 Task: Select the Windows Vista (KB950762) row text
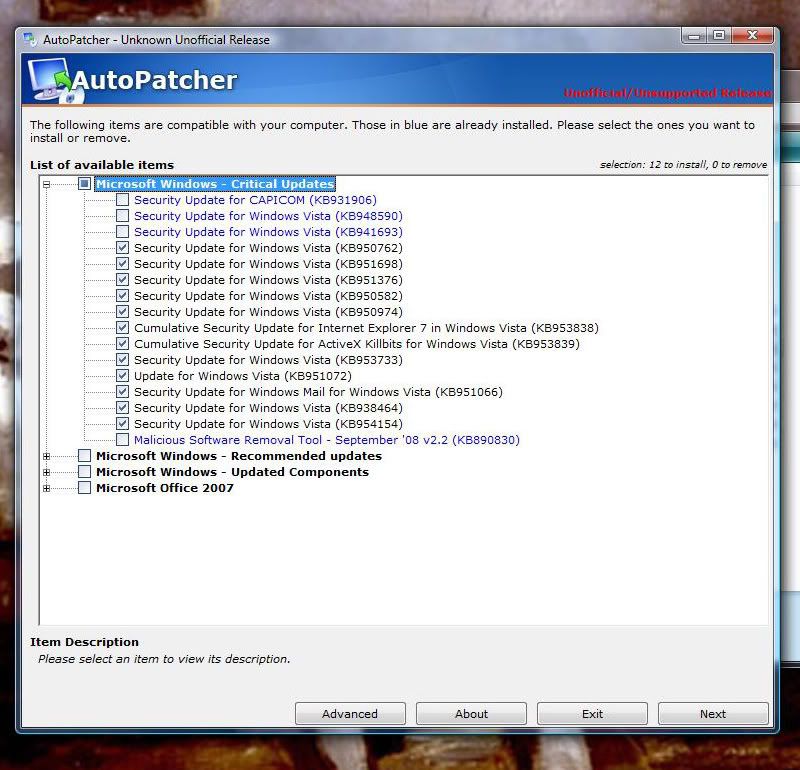268,247
